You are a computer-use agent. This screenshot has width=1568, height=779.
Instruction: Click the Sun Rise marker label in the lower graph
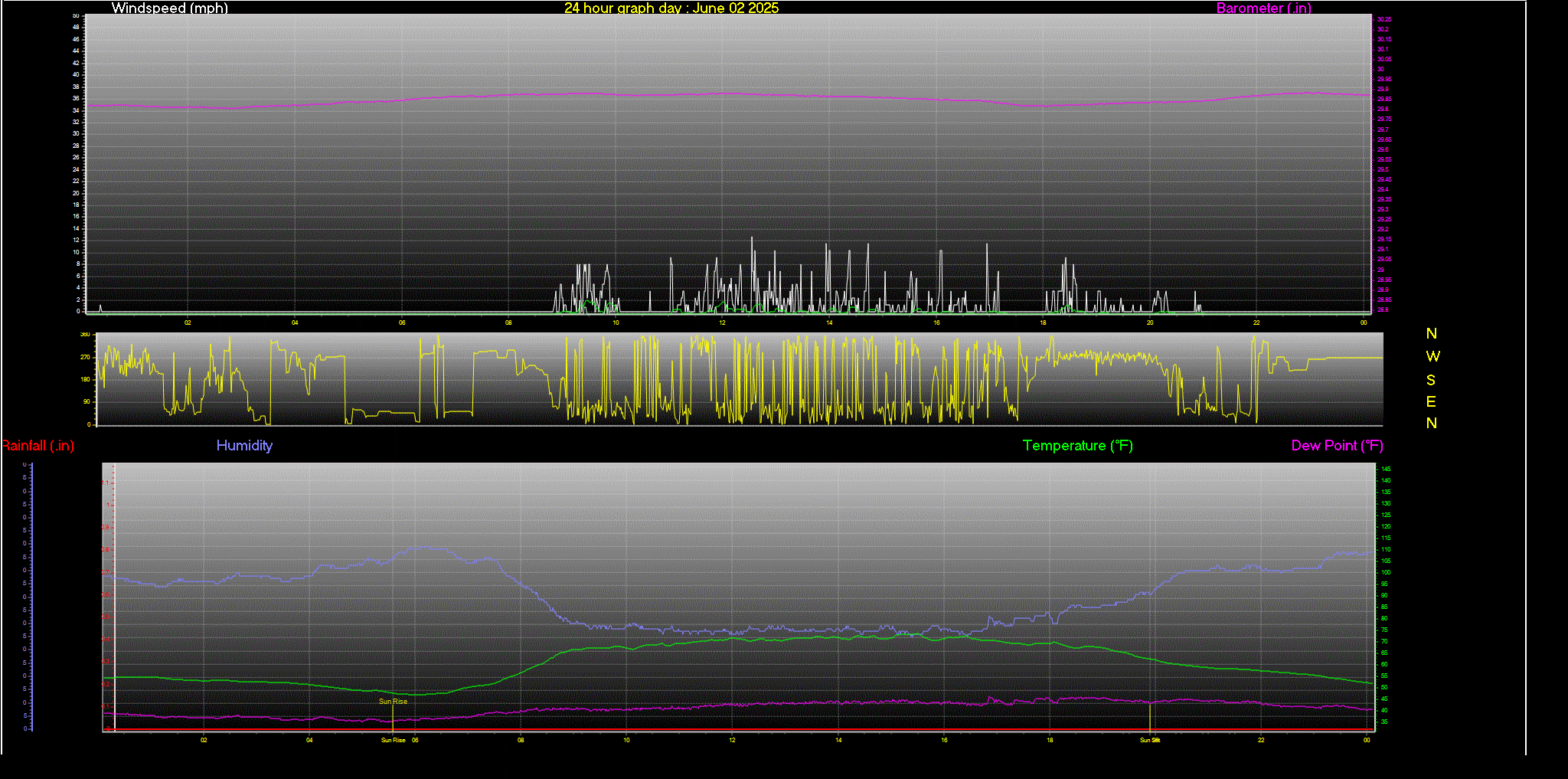pos(393,702)
